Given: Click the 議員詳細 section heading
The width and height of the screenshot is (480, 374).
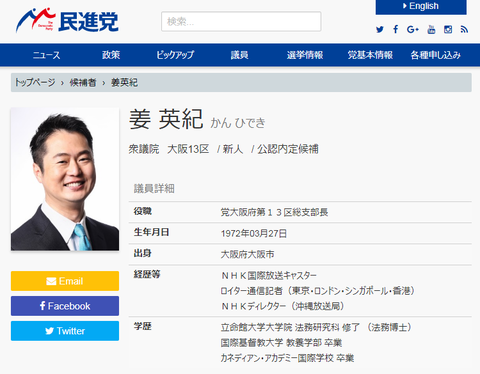Looking at the screenshot, I should click(154, 189).
